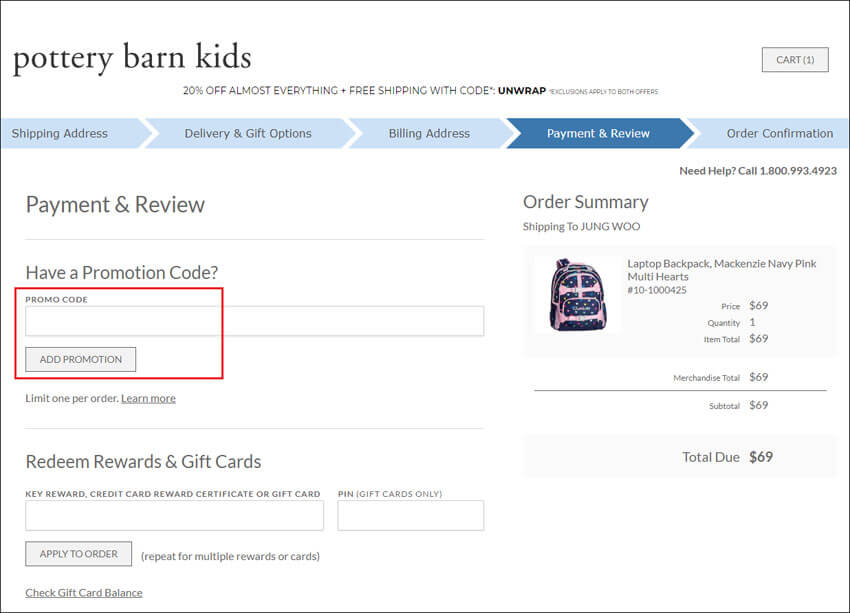Click the reward certificate or gift card field
This screenshot has height=613, width=850.
tap(174, 516)
